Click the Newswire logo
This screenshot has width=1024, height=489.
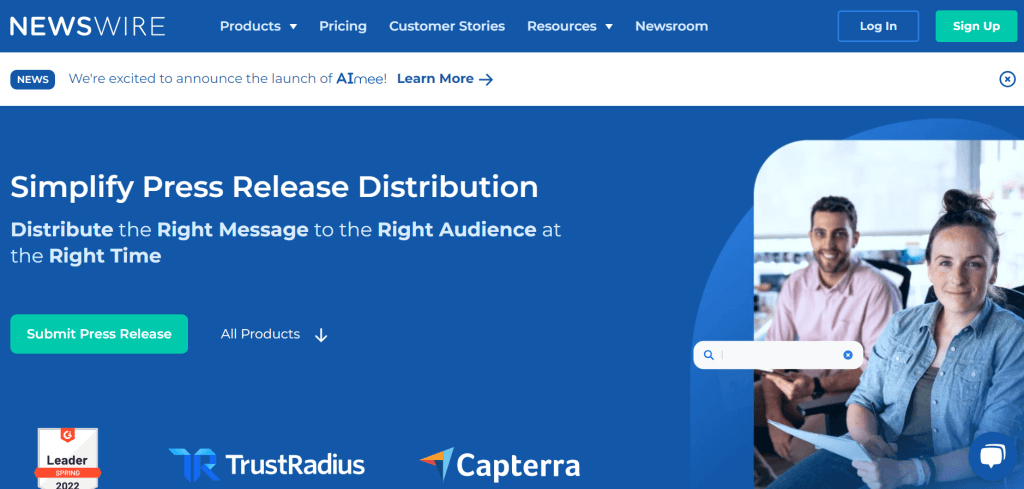[87, 26]
